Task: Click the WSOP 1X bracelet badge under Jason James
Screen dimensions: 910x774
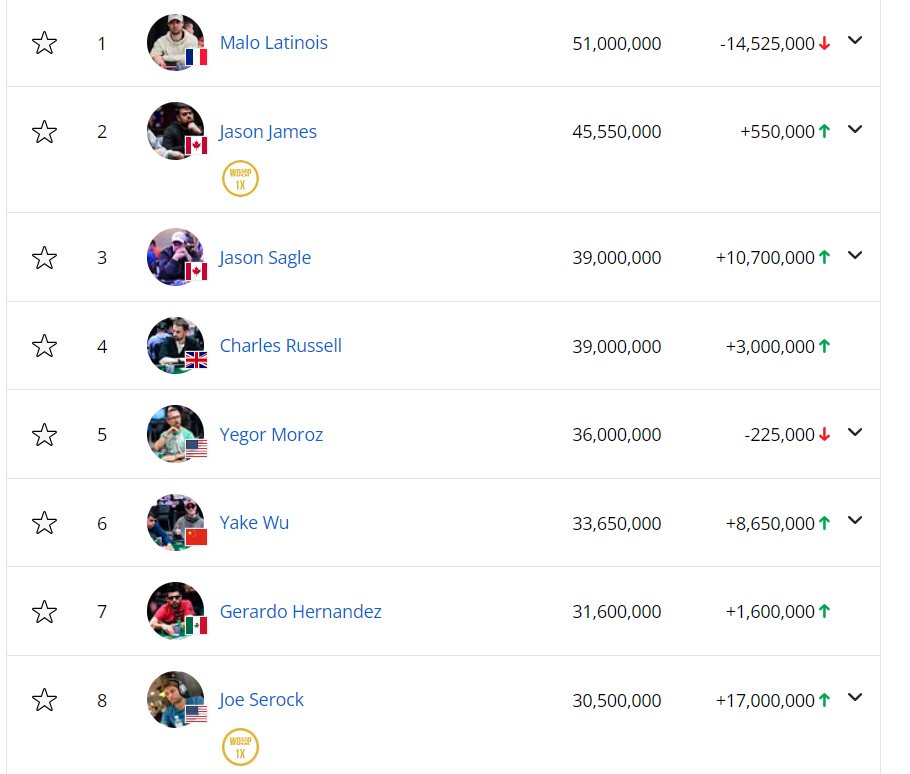Action: point(240,180)
